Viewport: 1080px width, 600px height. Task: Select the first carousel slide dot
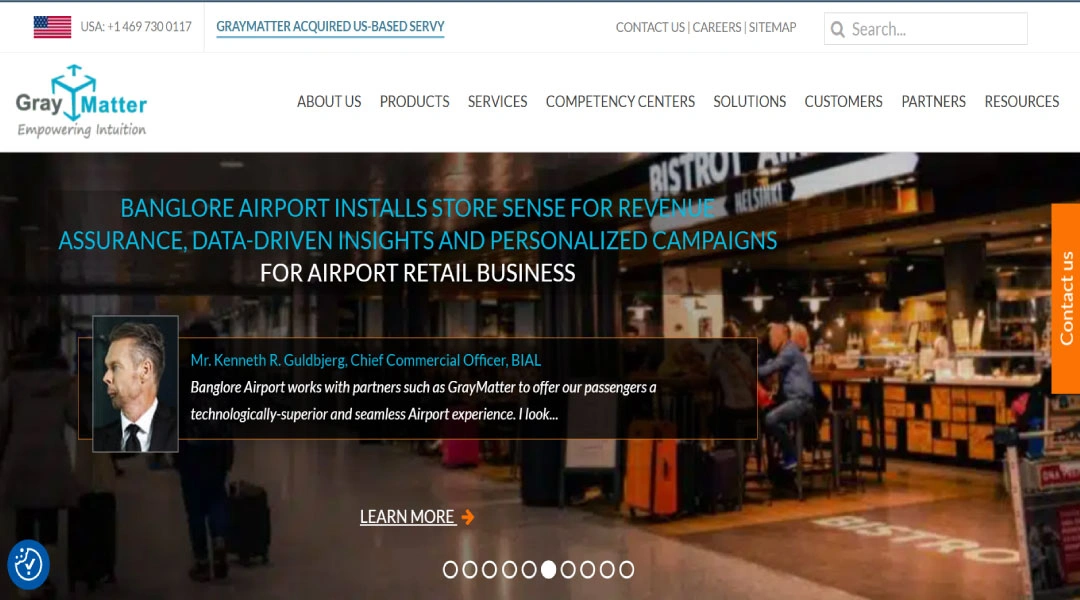point(450,570)
